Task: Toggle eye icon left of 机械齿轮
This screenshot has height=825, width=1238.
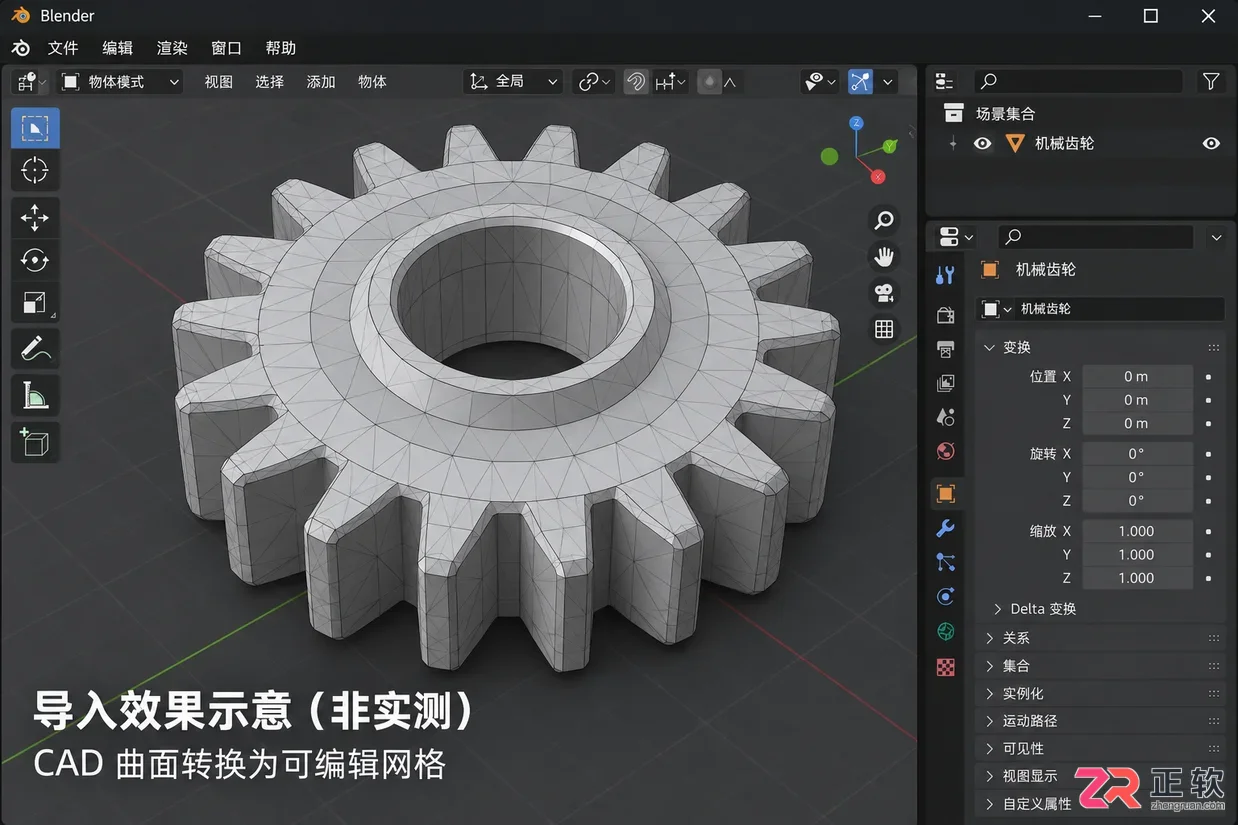Action: (x=983, y=143)
